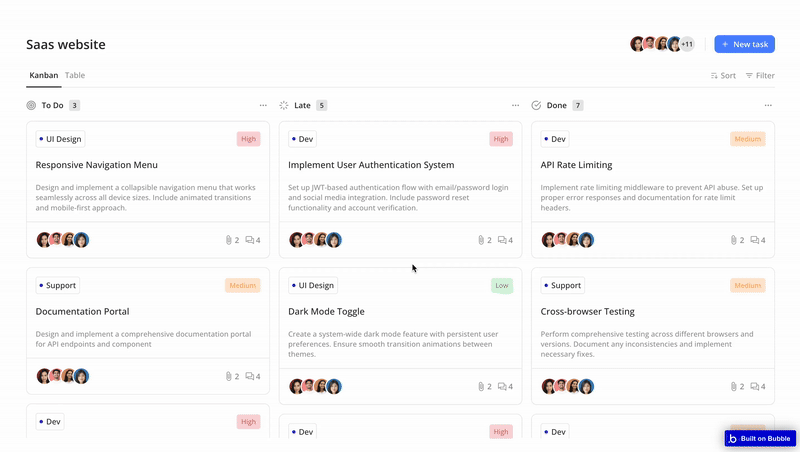Click attachment paperclip on Responsive Navigation Menu card

[229, 240]
